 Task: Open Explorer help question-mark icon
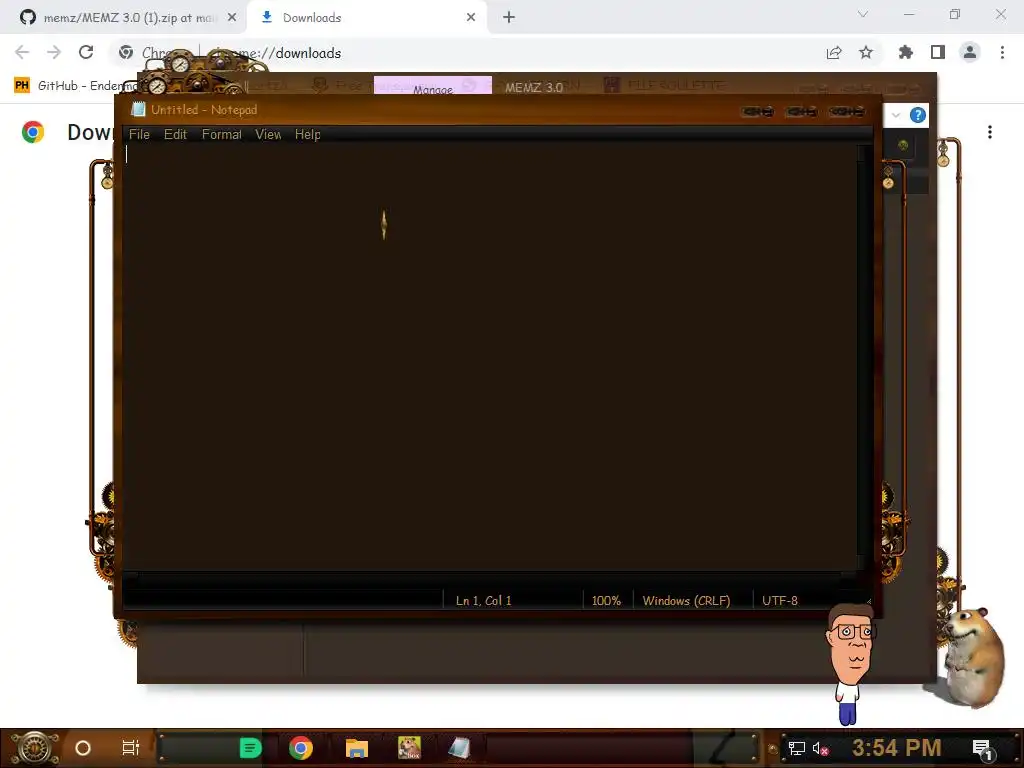point(918,116)
